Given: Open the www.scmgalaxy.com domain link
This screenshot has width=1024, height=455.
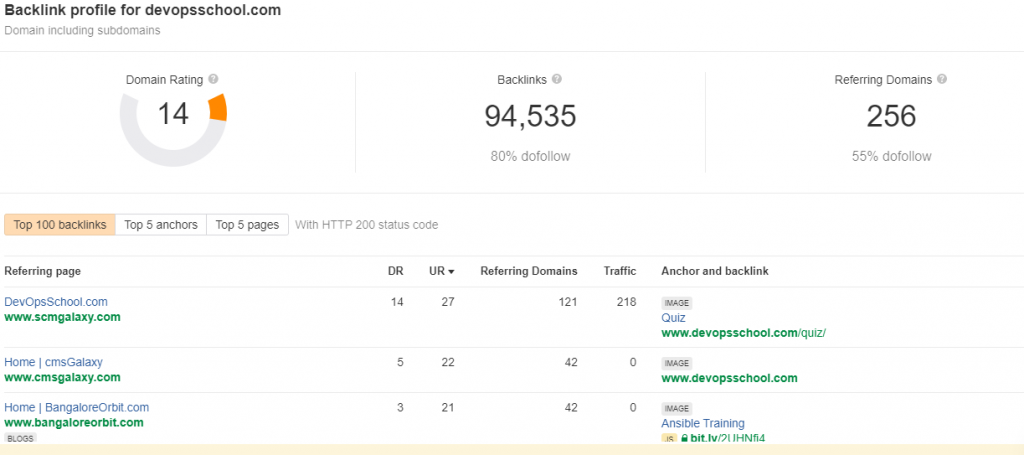Looking at the screenshot, I should point(63,317).
